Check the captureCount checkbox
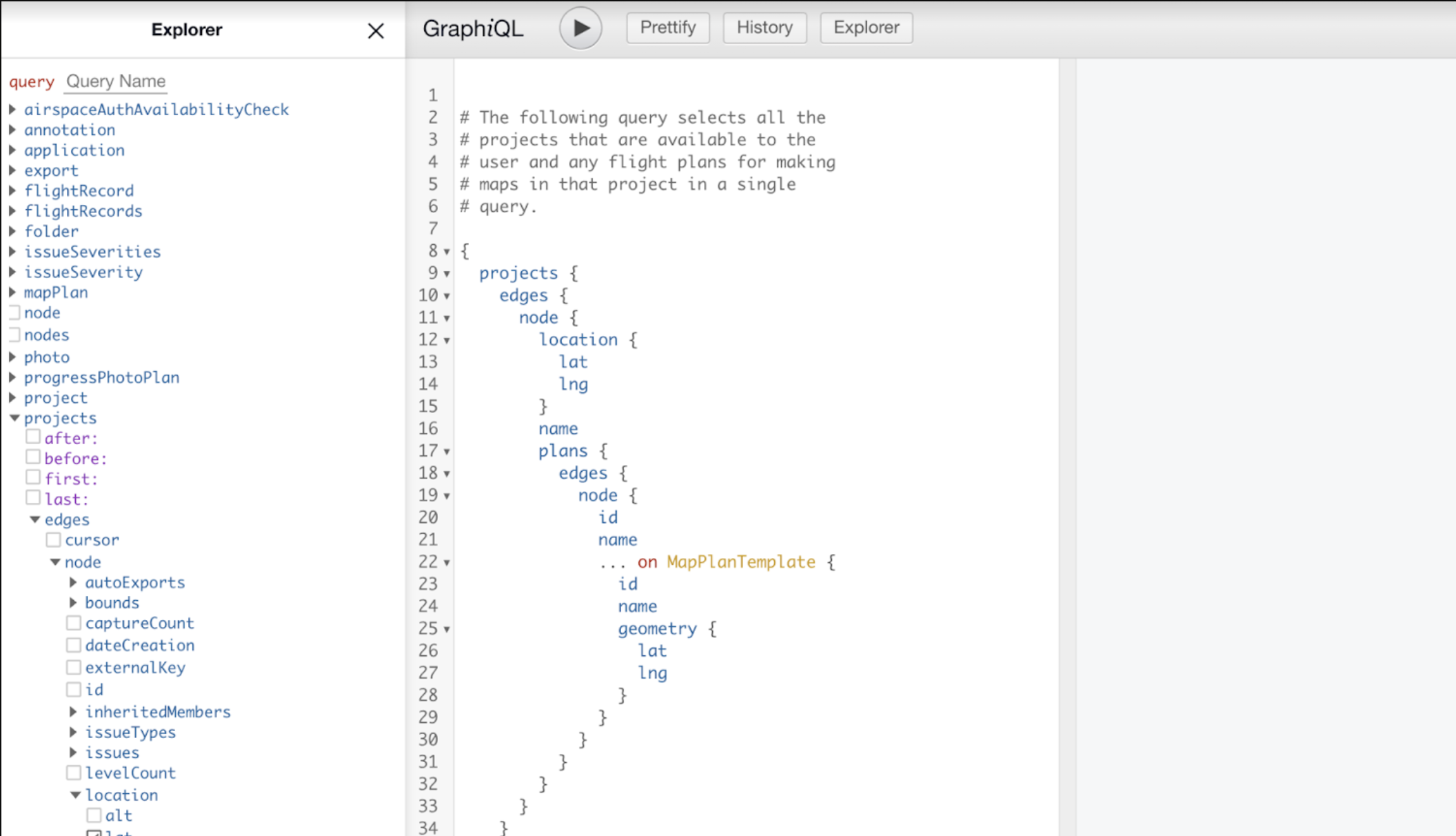The image size is (1456, 836). [x=74, y=623]
